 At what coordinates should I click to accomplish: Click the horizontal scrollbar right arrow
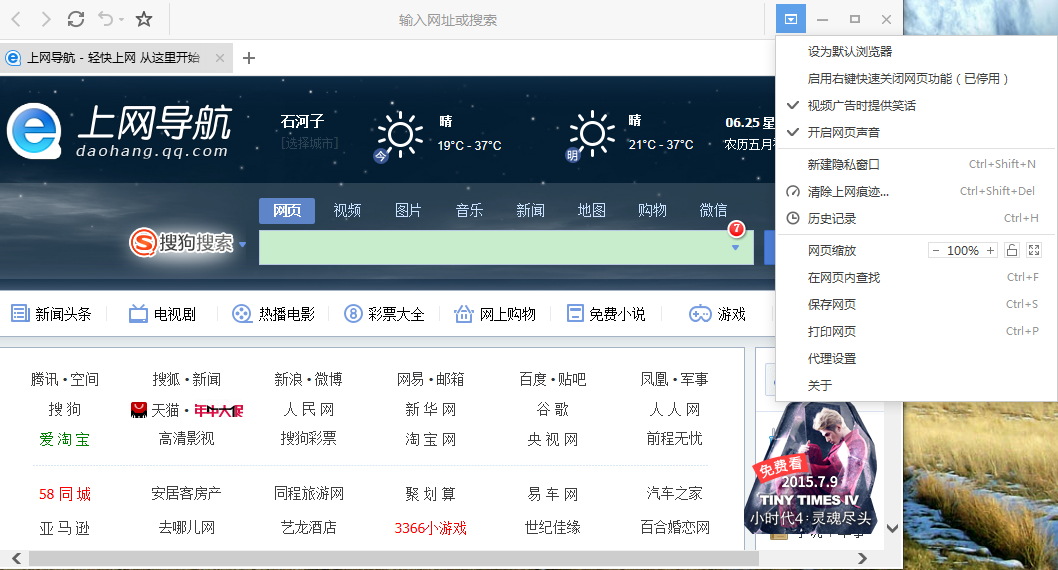[x=862, y=558]
